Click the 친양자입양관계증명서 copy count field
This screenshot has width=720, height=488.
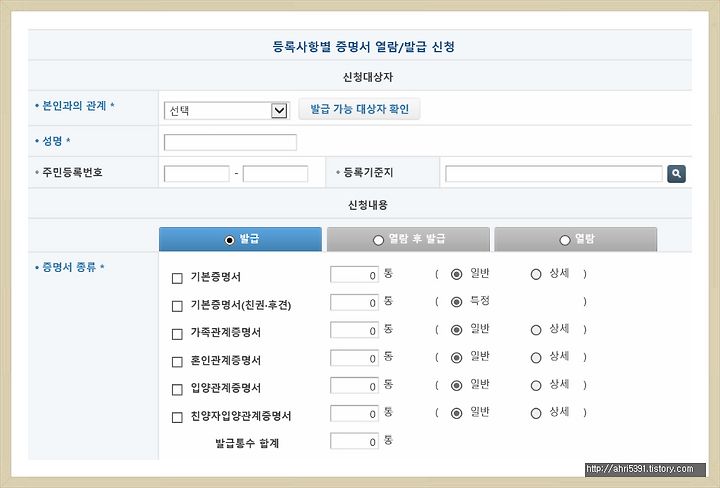pos(354,414)
